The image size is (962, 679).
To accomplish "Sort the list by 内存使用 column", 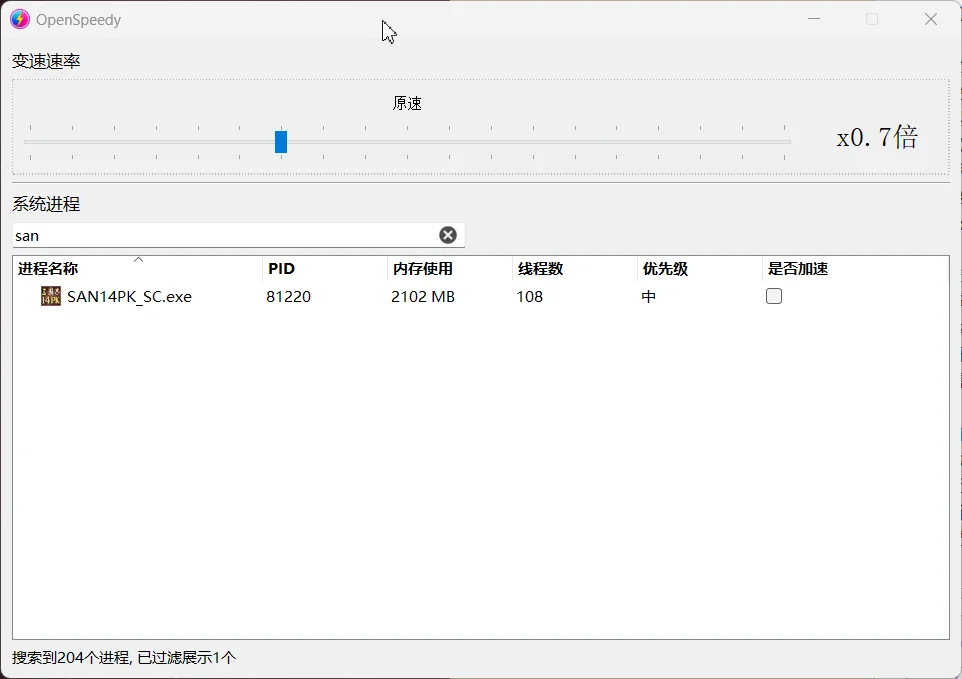I will [x=422, y=268].
